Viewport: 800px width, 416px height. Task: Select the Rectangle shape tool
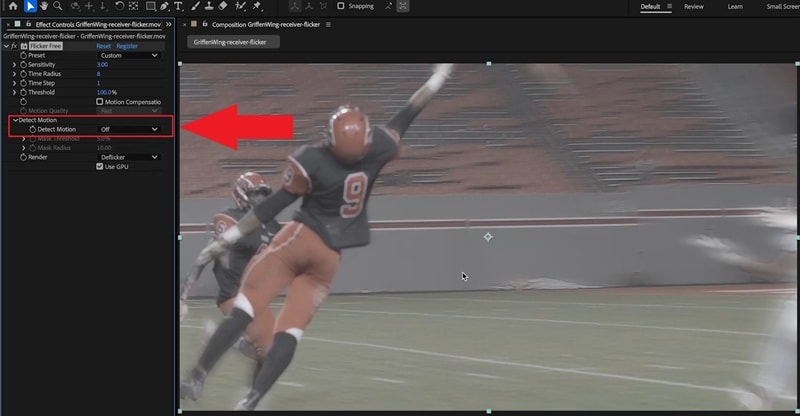[151, 6]
